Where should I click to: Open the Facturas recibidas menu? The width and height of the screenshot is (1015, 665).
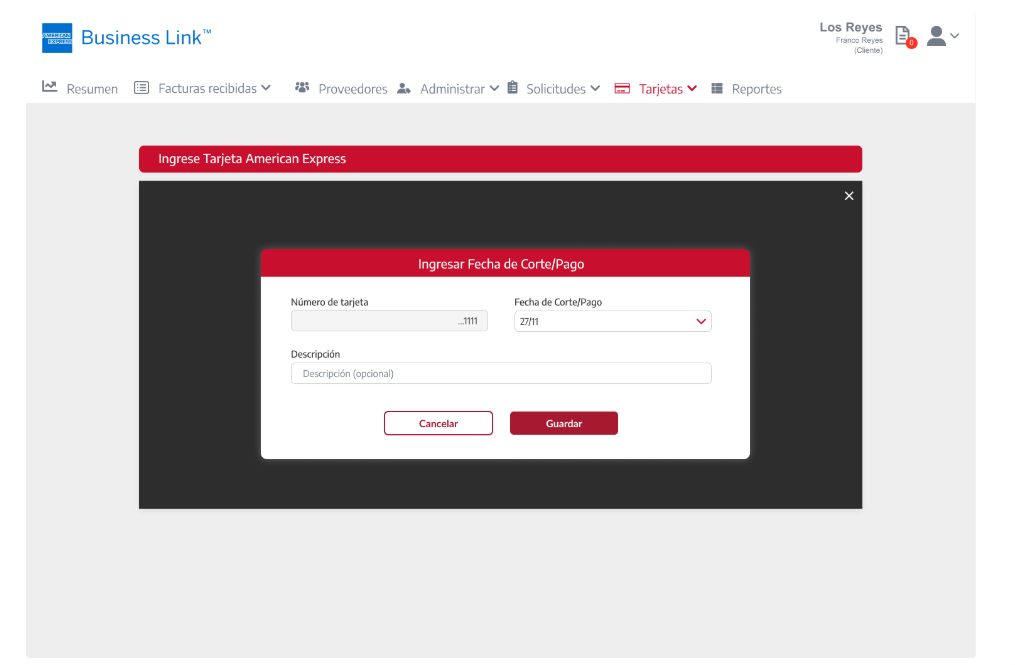coord(207,88)
